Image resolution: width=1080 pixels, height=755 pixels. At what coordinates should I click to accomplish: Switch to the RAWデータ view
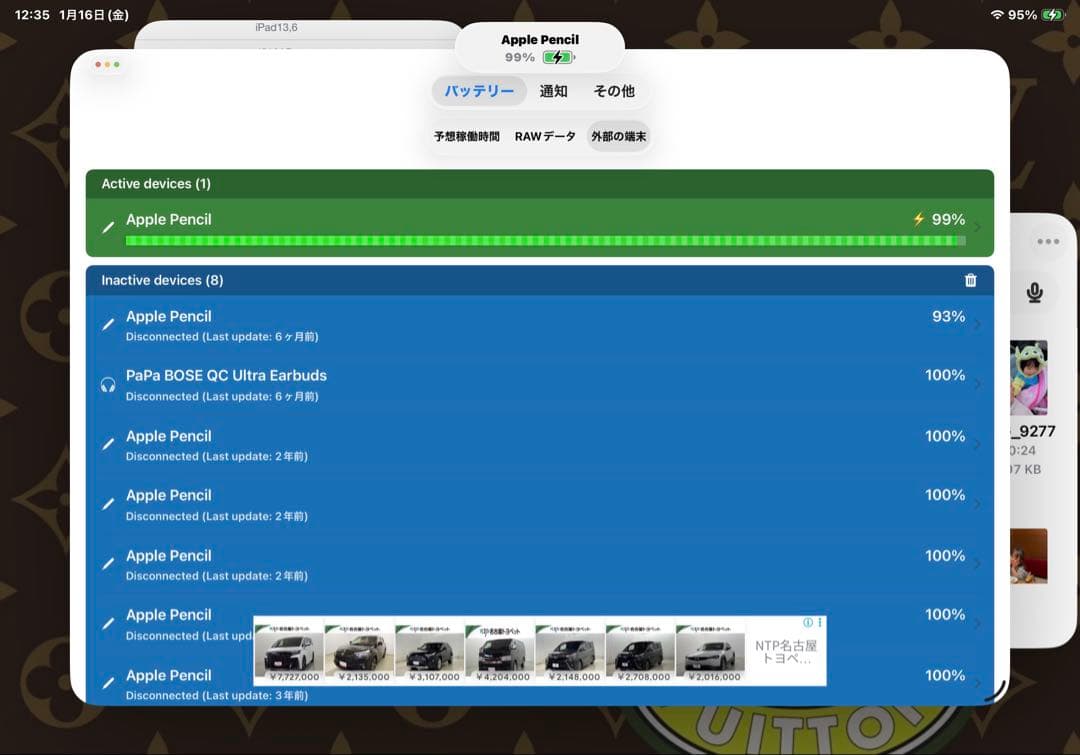click(545, 136)
